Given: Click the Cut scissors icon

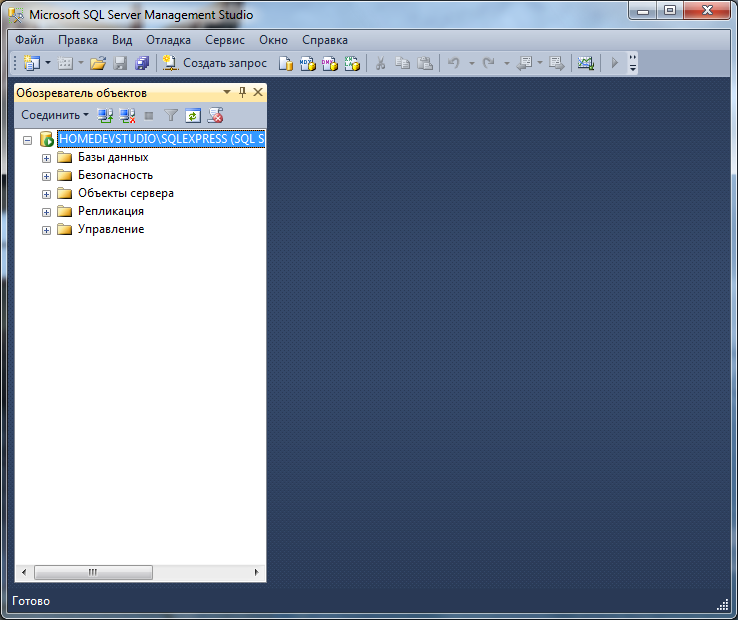Looking at the screenshot, I should coord(380,63).
